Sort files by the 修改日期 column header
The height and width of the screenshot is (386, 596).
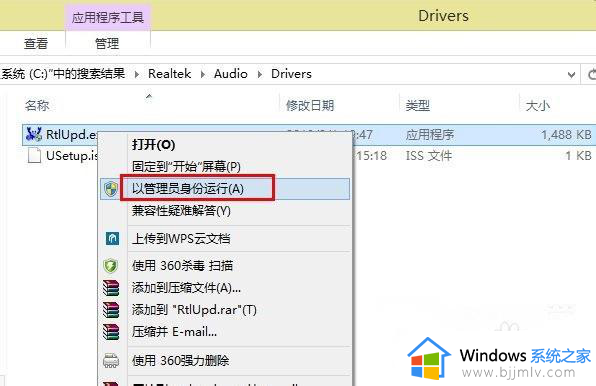click(310, 105)
